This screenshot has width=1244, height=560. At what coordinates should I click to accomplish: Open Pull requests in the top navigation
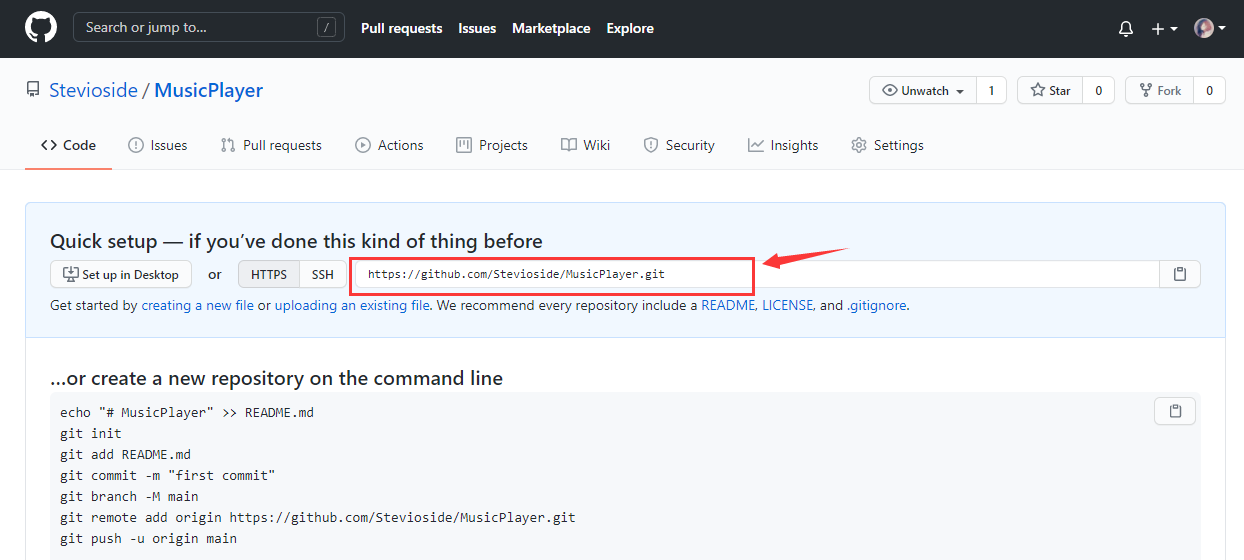pos(401,28)
